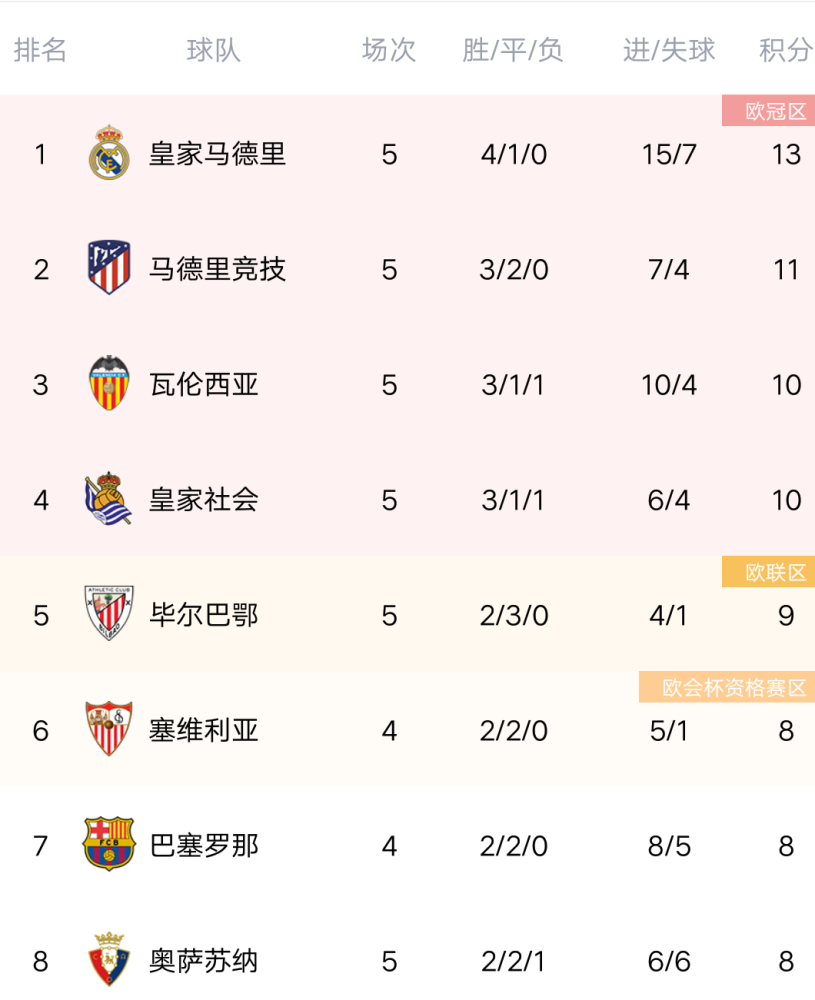Click the Valencia club crest
The width and height of the screenshot is (815, 1000).
click(x=109, y=383)
